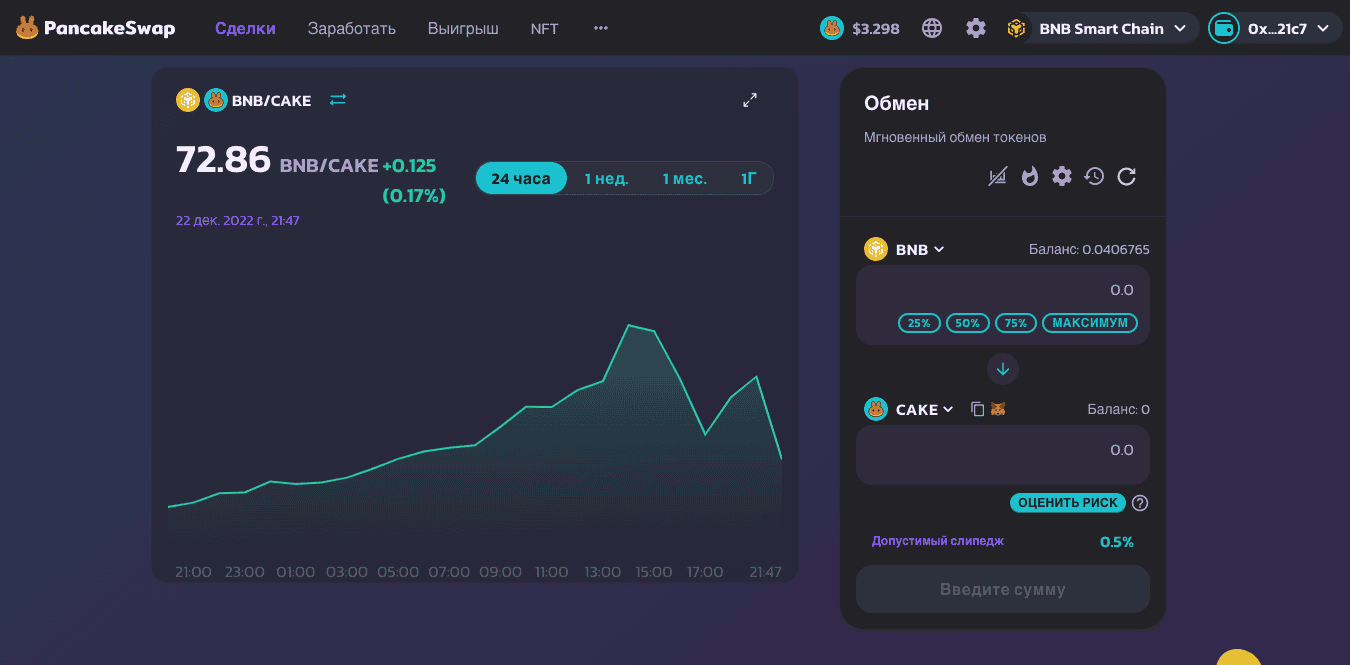Viewport: 1350px width, 665px height.
Task: Copy the CAKE token address
Action: [978, 409]
